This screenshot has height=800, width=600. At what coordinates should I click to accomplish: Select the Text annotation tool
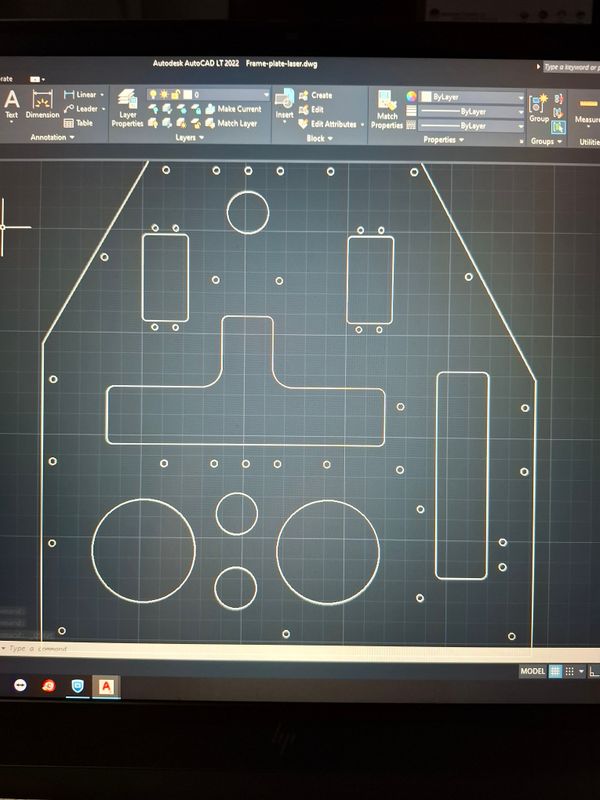click(12, 104)
